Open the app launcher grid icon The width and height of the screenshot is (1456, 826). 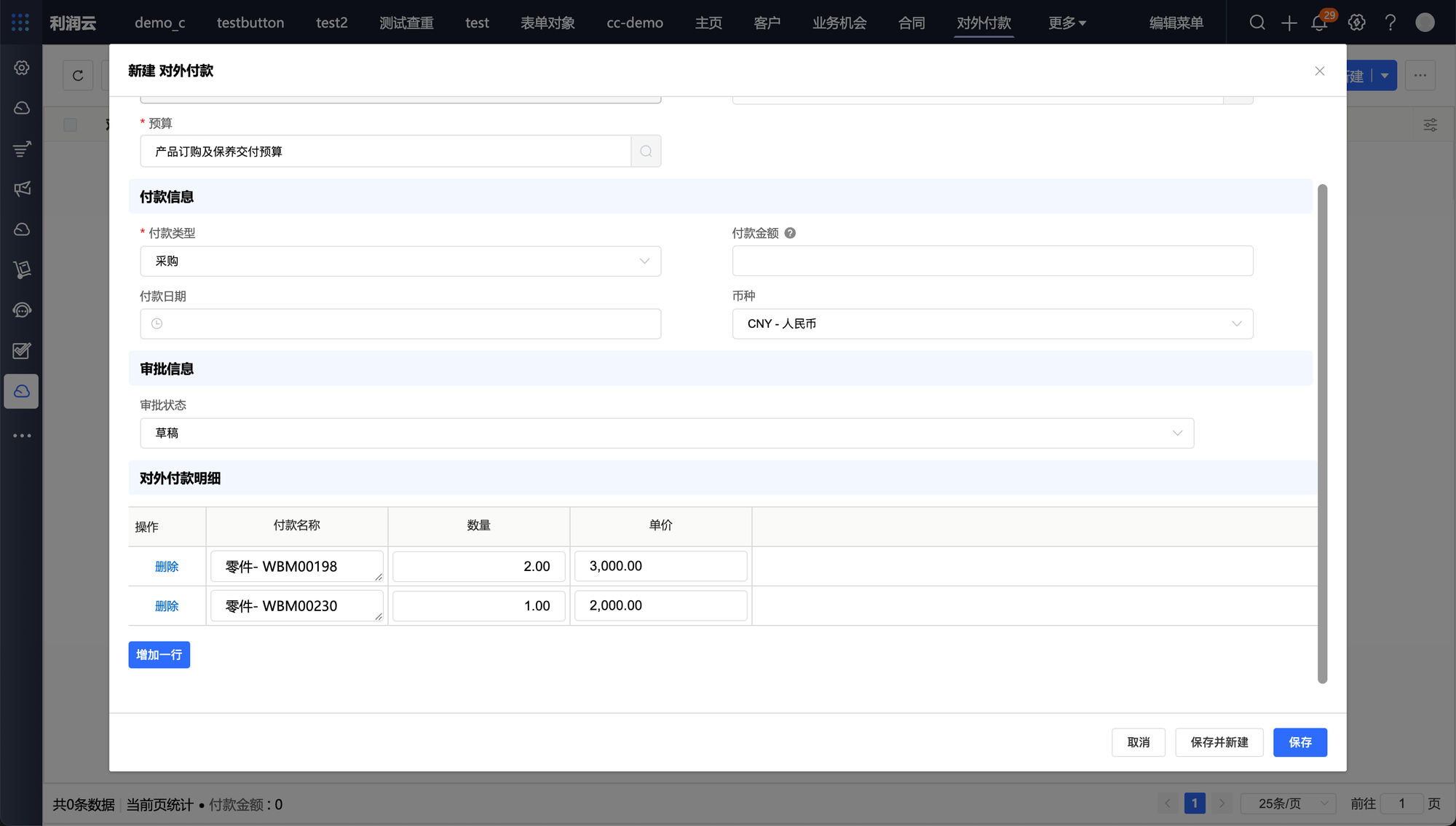tap(20, 23)
